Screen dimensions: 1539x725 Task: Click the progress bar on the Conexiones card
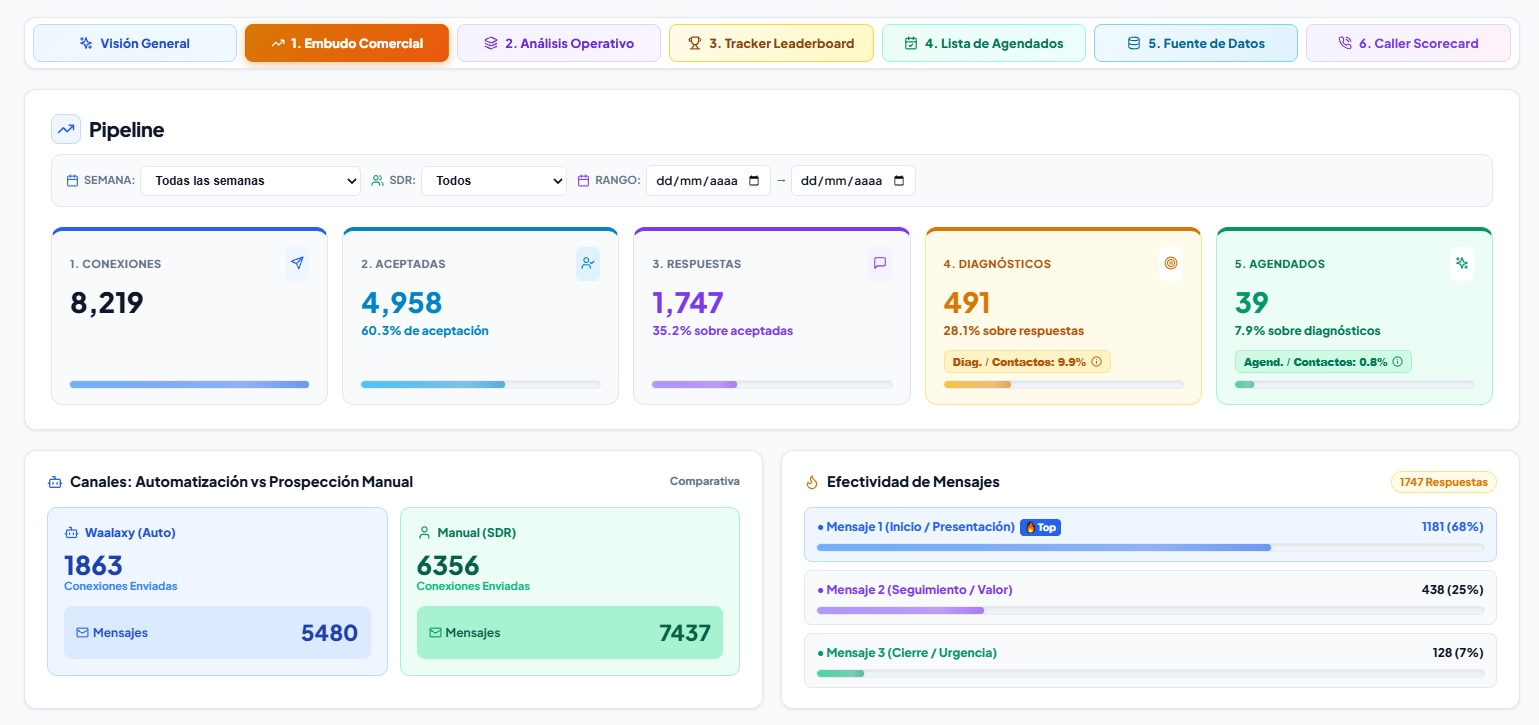[x=189, y=384]
